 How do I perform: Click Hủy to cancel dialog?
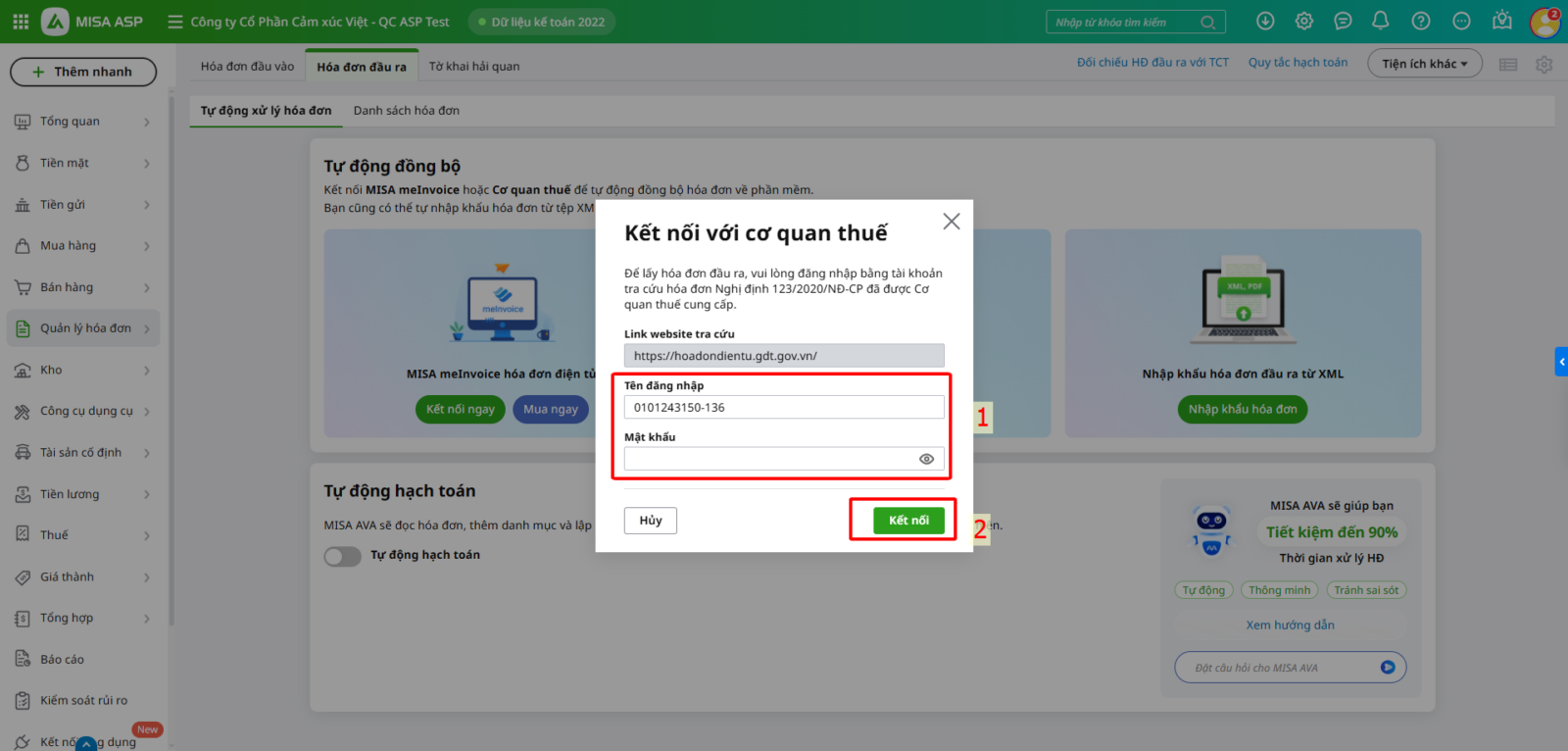tap(651, 521)
